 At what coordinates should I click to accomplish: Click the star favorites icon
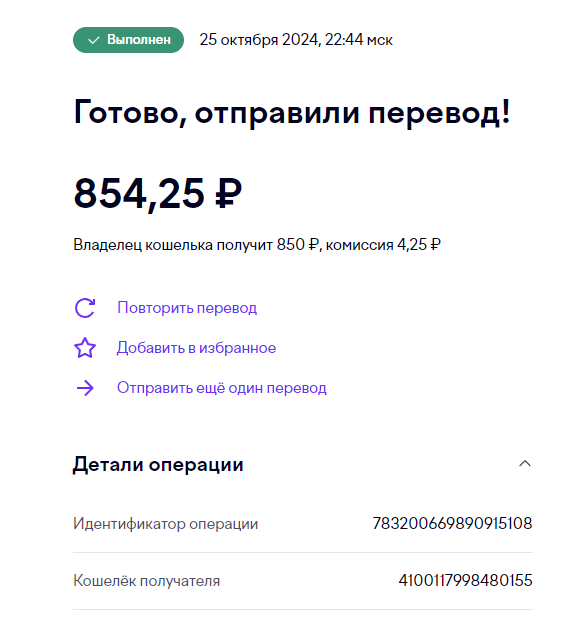(85, 348)
